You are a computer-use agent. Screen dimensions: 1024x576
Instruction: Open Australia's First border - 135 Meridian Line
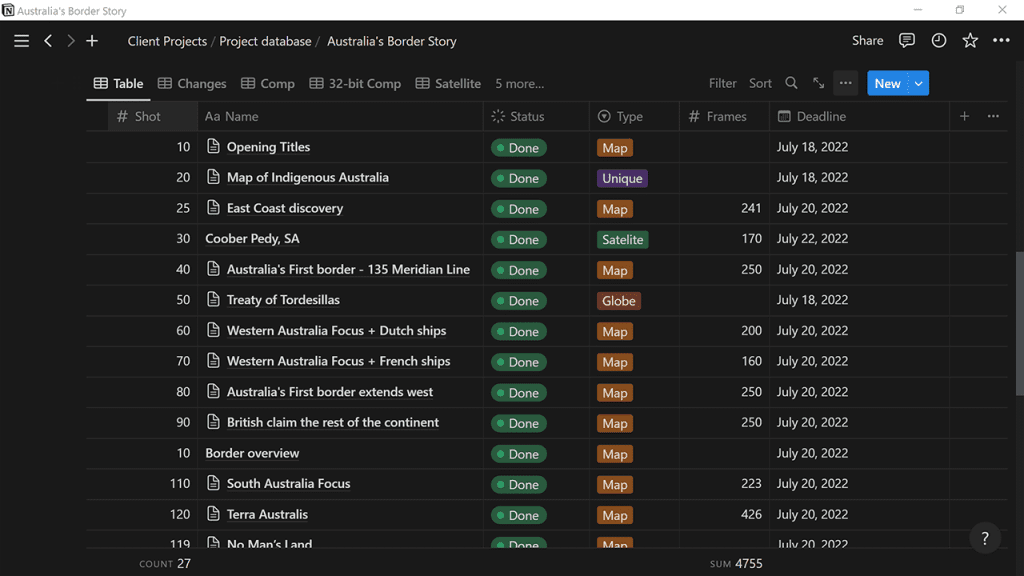tap(348, 269)
